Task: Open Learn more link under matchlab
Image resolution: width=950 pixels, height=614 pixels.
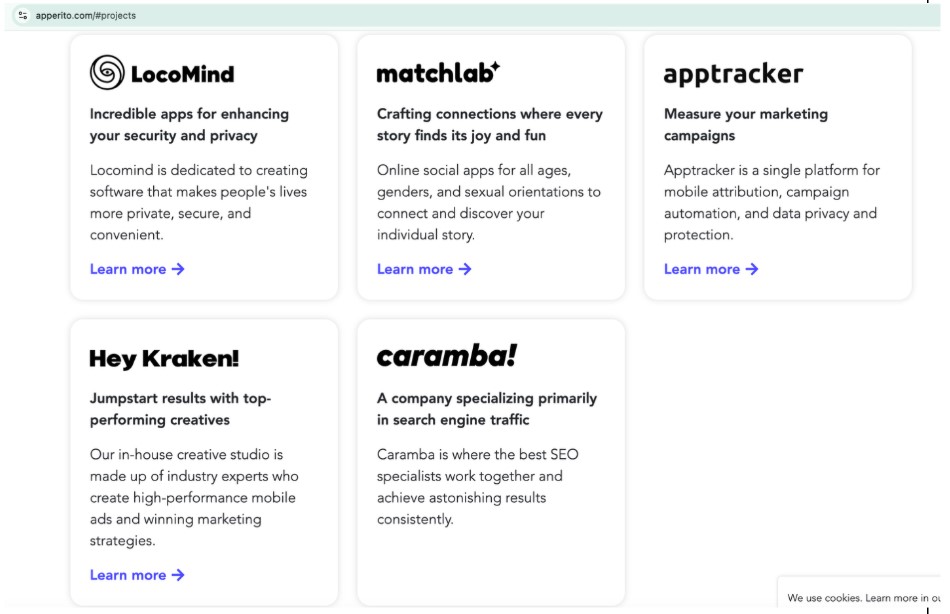Action: click(415, 269)
